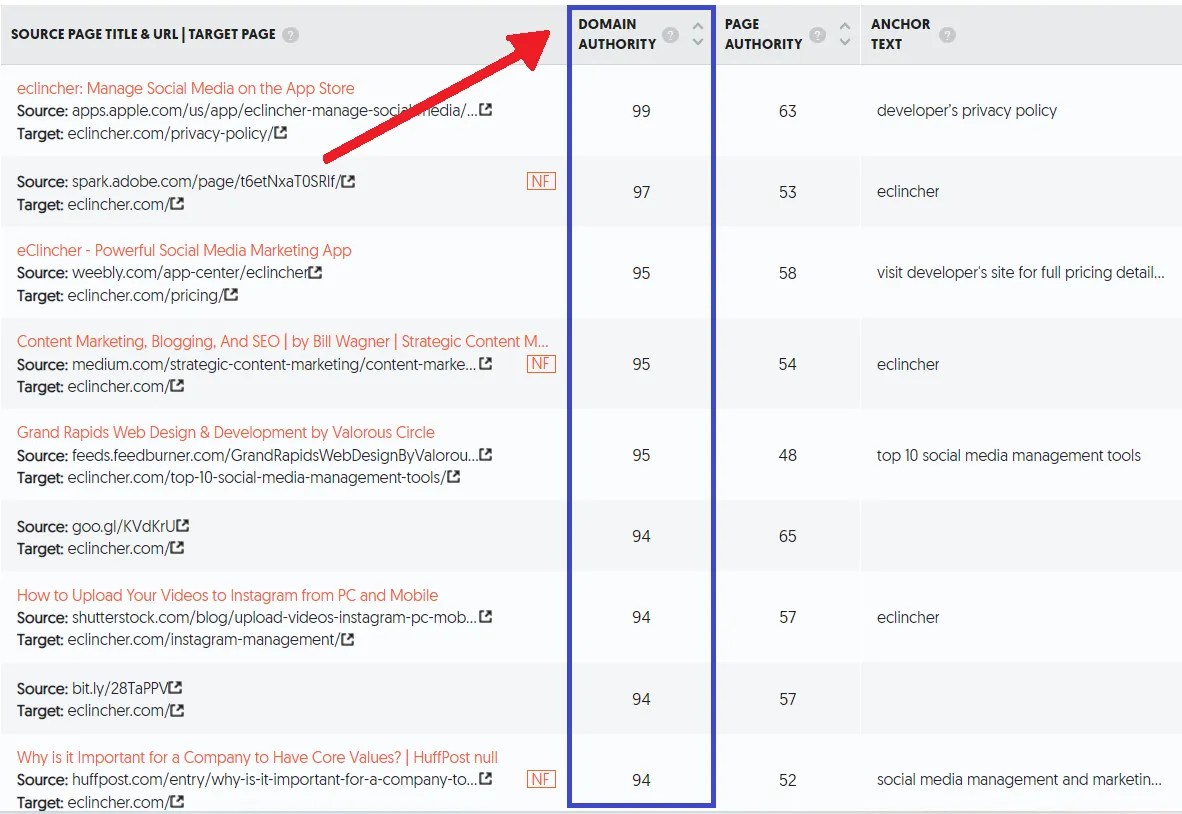Click help icon beside Source Page Title header

tap(290, 35)
